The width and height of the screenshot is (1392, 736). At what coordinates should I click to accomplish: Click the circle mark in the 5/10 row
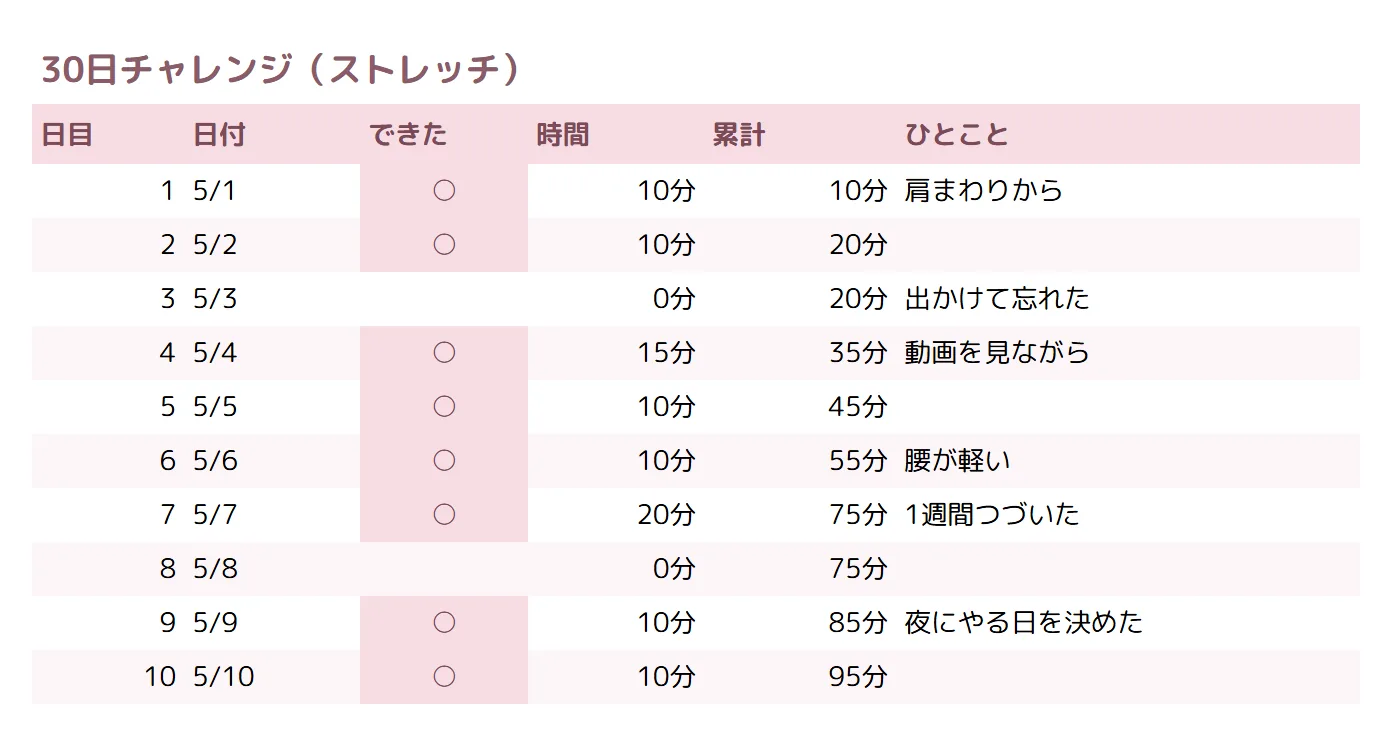pyautogui.click(x=444, y=677)
